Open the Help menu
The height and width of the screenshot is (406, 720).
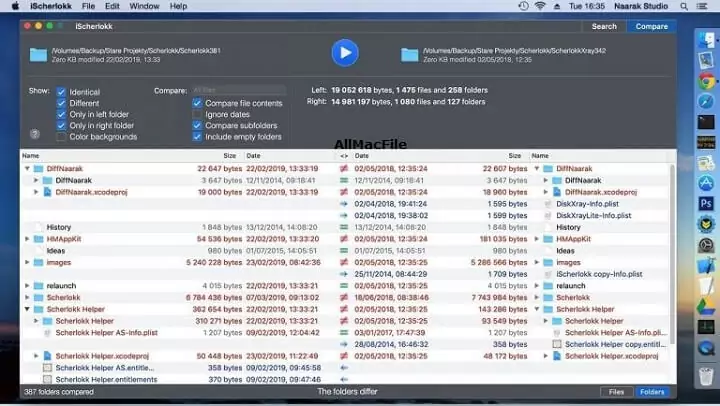(x=178, y=6)
